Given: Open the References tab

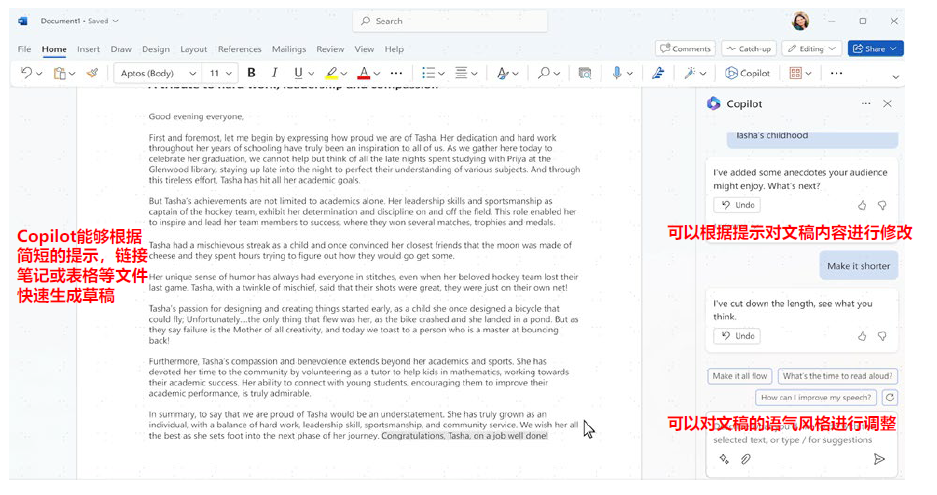Looking at the screenshot, I should [x=240, y=49].
